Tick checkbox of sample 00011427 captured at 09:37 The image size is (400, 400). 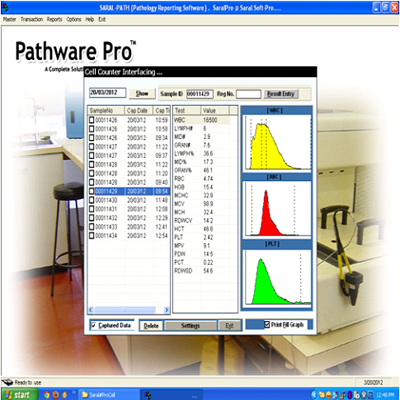[x=92, y=156]
